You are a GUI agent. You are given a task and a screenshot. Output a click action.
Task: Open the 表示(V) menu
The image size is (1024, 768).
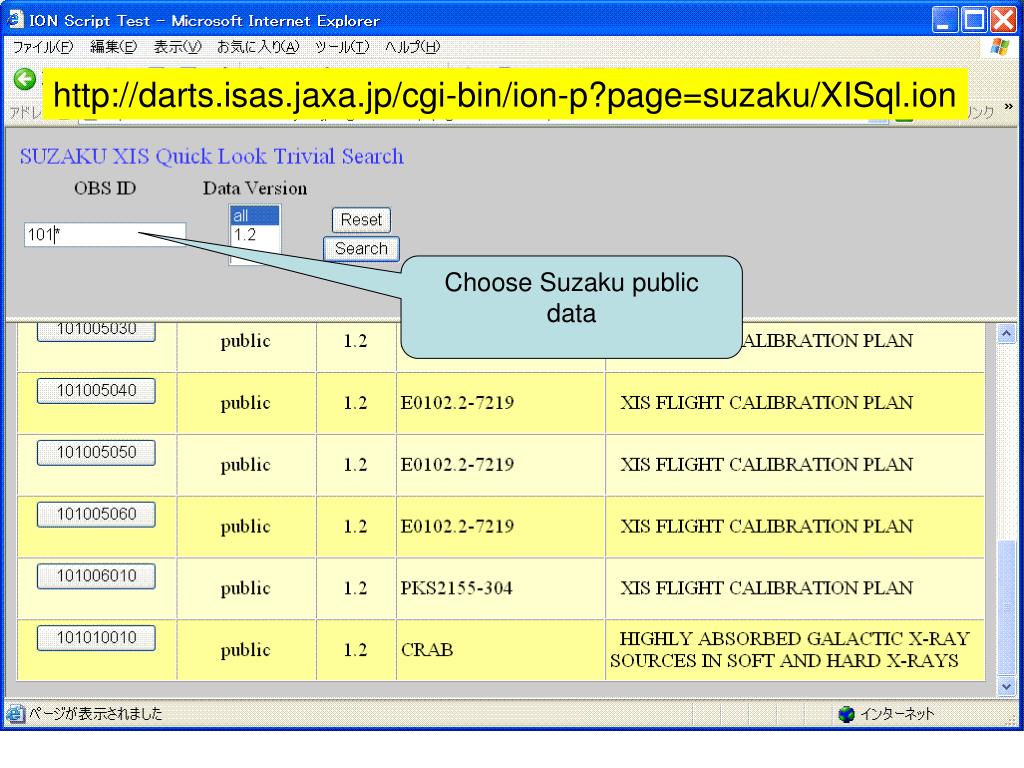point(178,47)
